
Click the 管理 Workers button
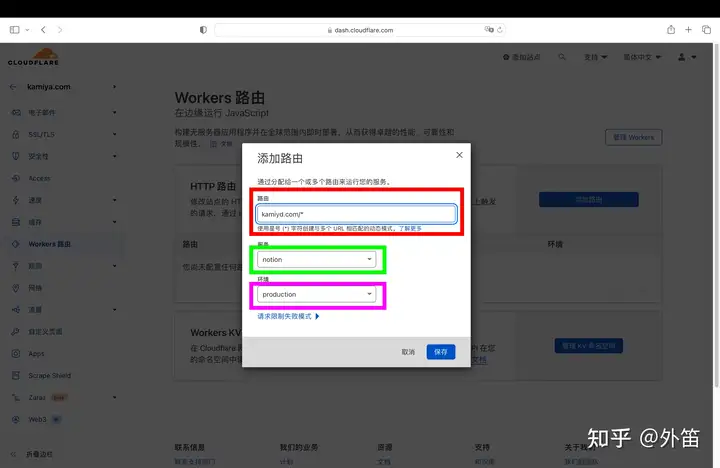coord(634,137)
